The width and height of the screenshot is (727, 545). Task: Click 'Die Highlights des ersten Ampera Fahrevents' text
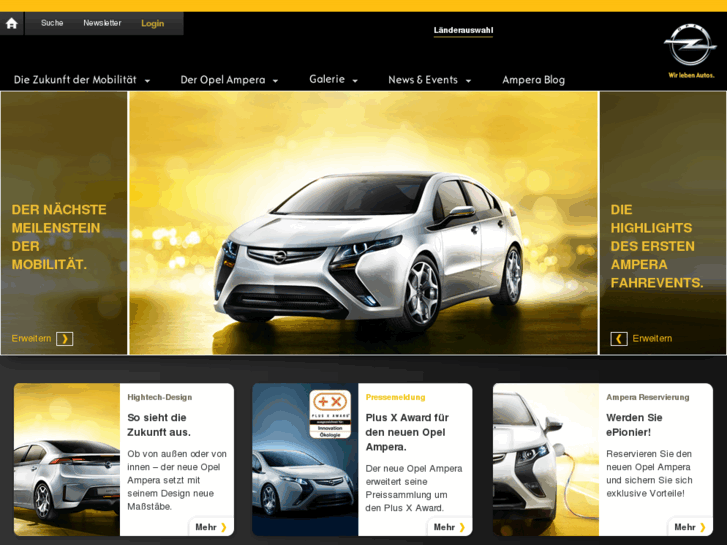coord(657,246)
